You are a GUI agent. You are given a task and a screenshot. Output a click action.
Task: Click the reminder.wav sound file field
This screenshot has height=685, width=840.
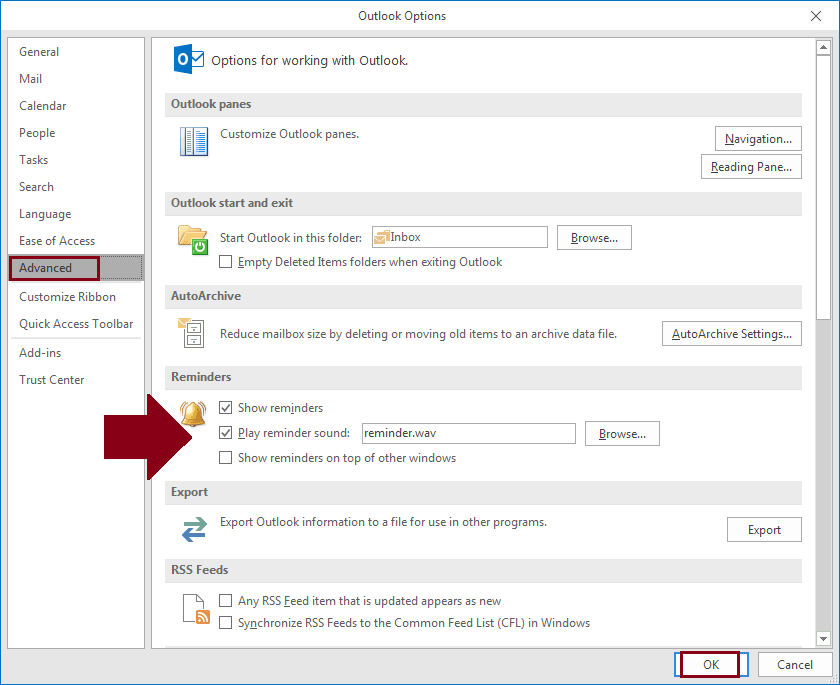click(x=468, y=433)
